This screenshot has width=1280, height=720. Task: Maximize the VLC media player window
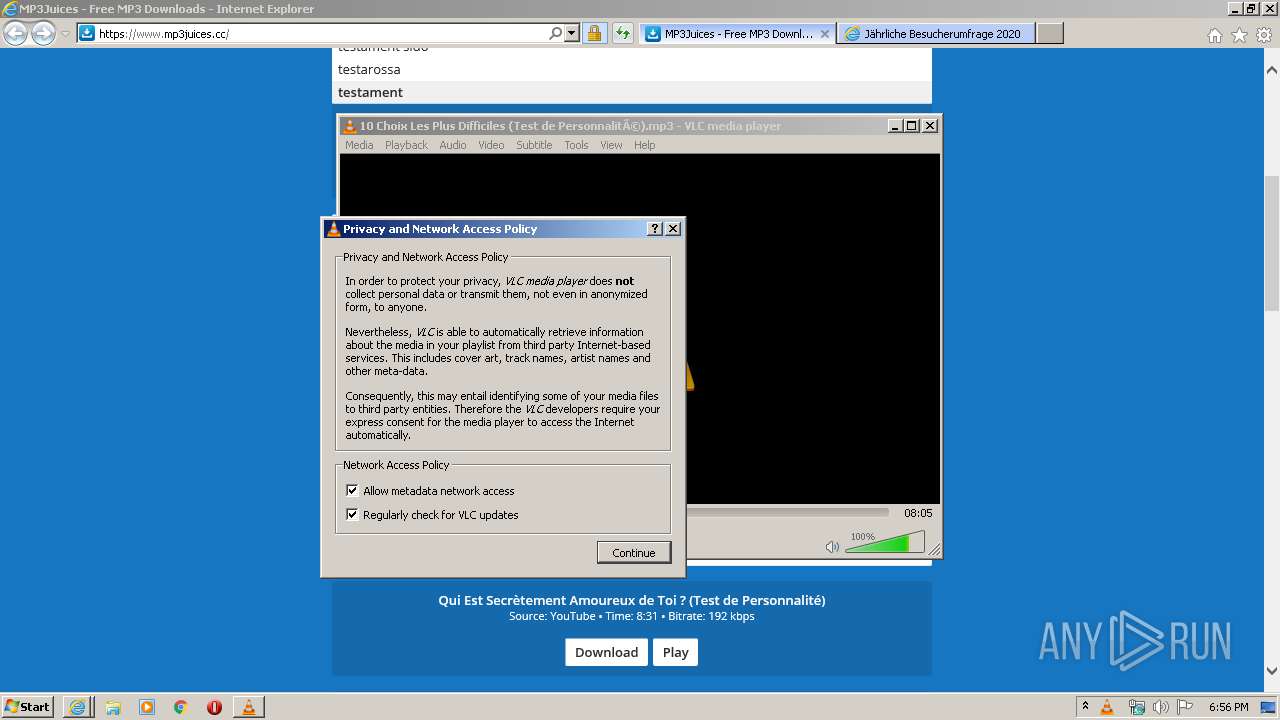(911, 126)
